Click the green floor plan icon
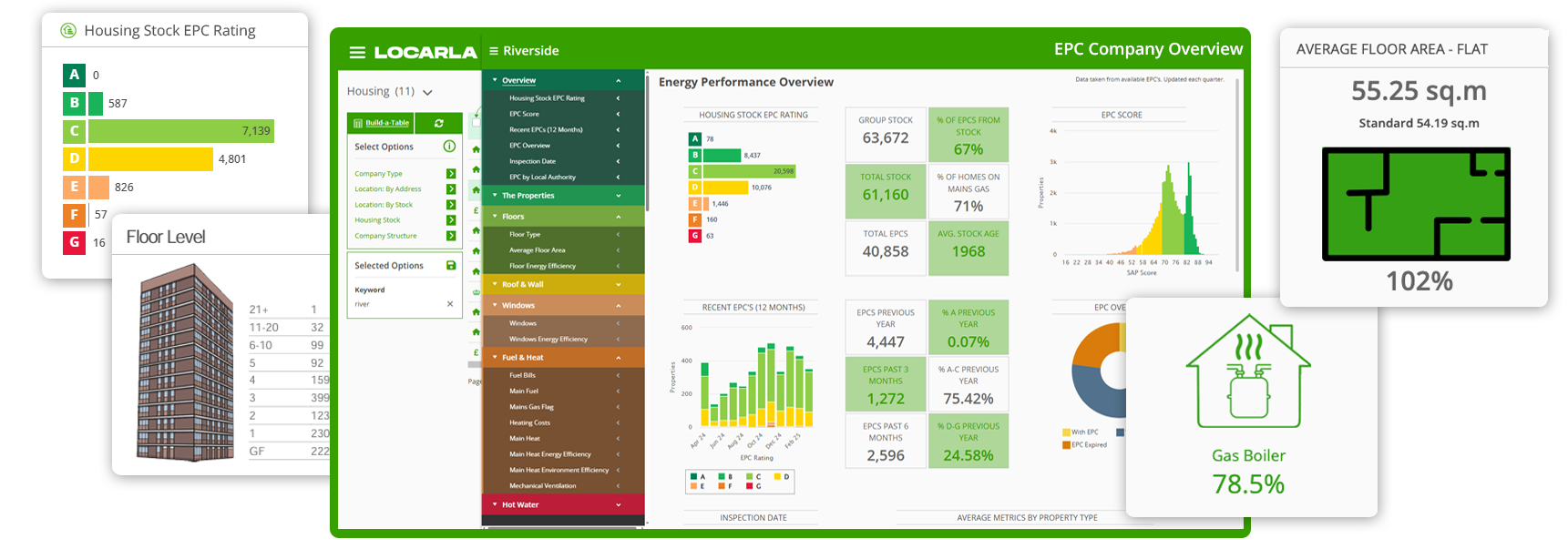Image resolution: width=1568 pixels, height=549 pixels. [x=1416, y=204]
